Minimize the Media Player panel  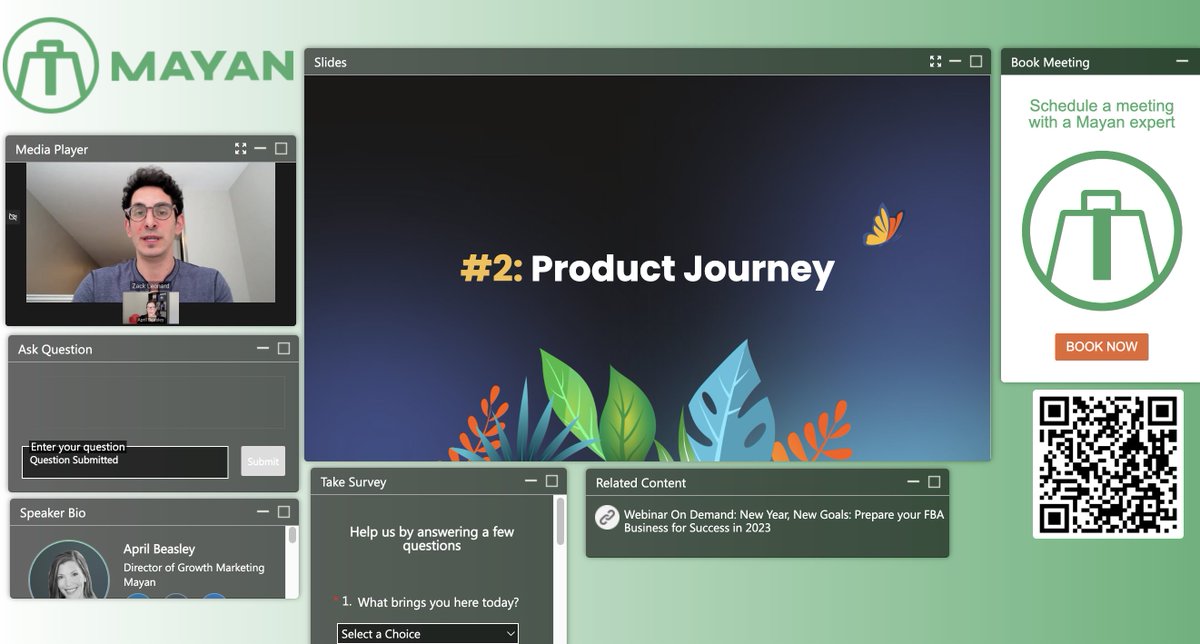[x=261, y=148]
